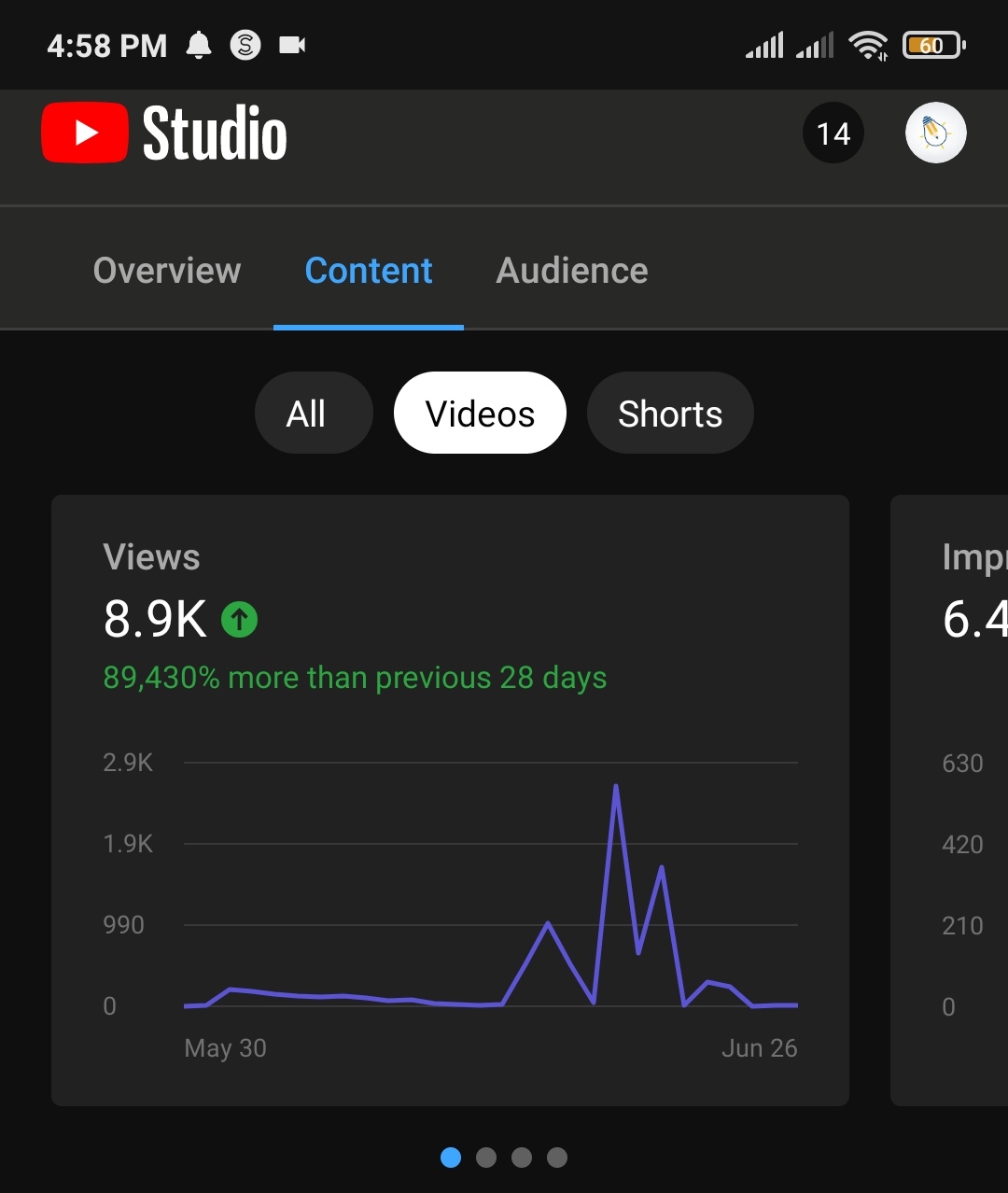Open notifications badge showing 14
Viewport: 1008px width, 1193px height.
click(833, 133)
